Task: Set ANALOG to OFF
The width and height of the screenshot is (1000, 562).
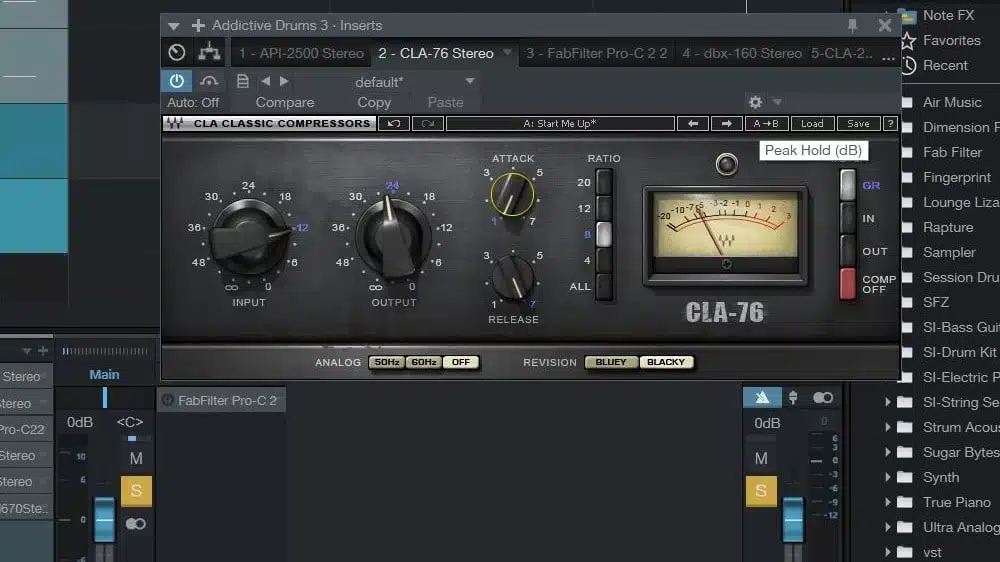Action: click(460, 362)
